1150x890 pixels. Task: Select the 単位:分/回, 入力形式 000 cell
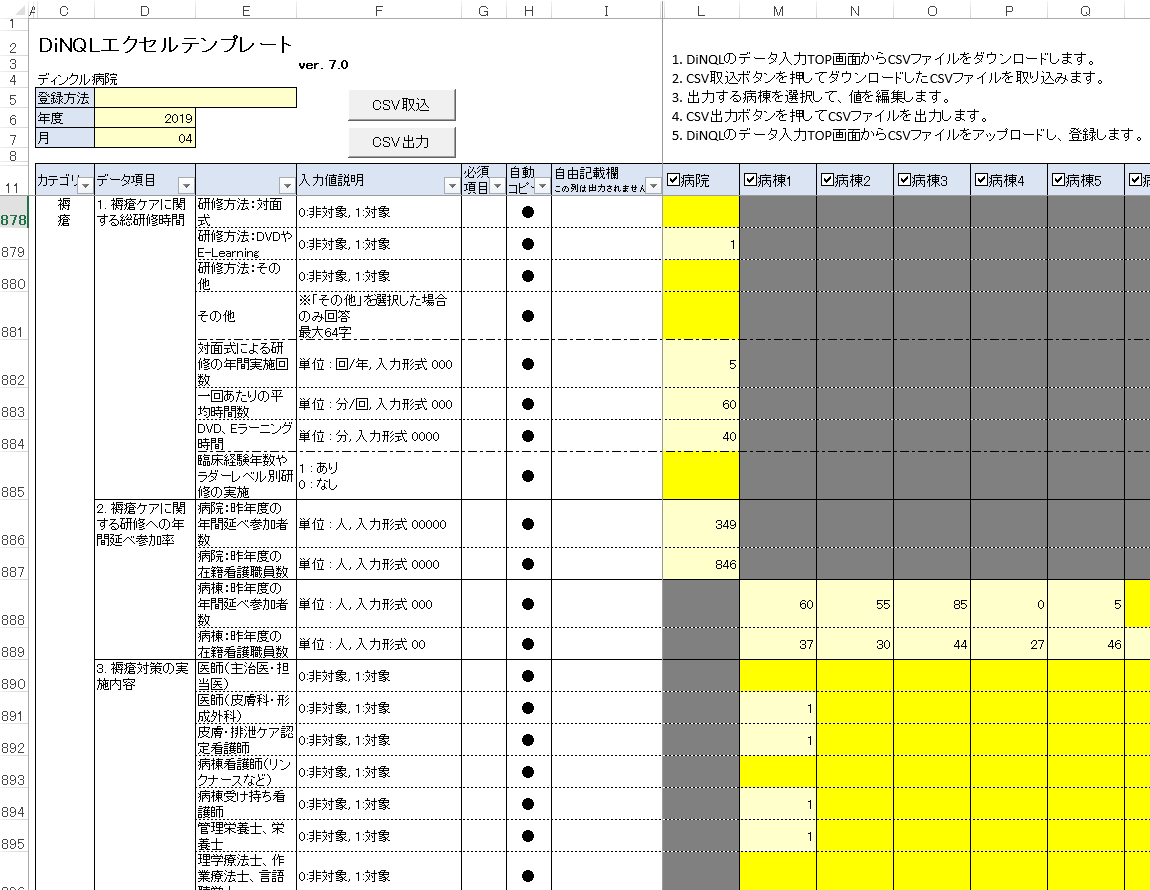pos(378,404)
